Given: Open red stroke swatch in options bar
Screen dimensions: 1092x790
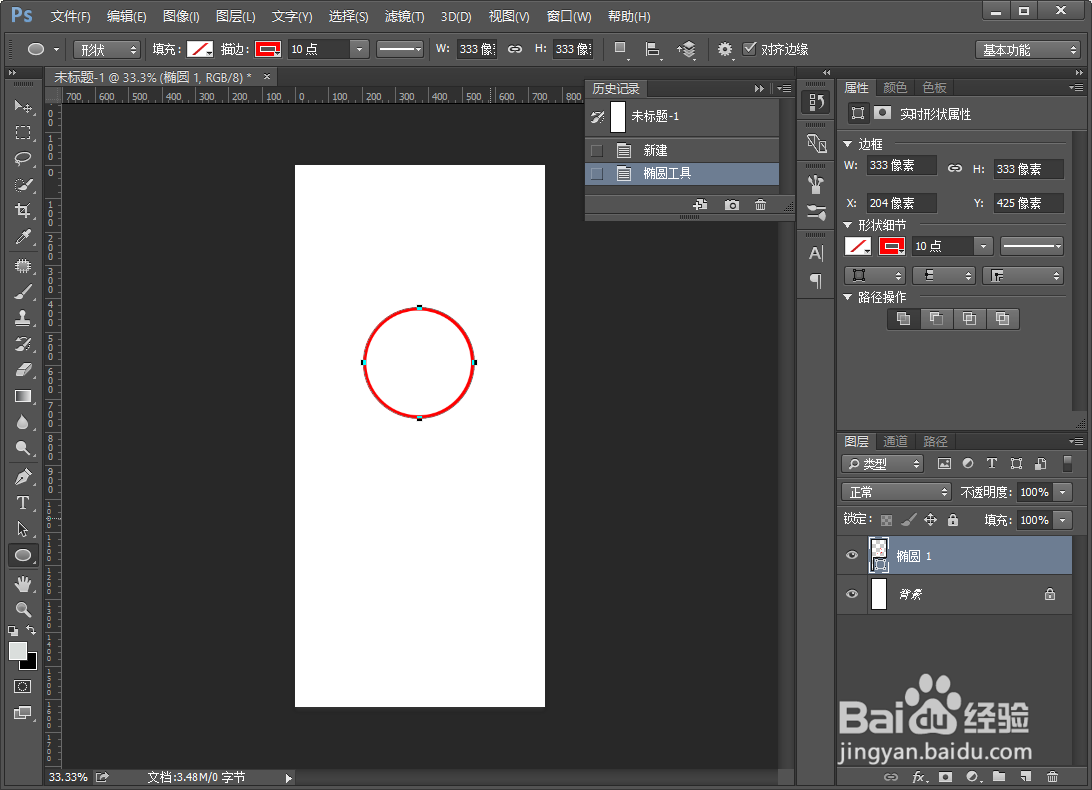Looking at the screenshot, I should (268, 49).
